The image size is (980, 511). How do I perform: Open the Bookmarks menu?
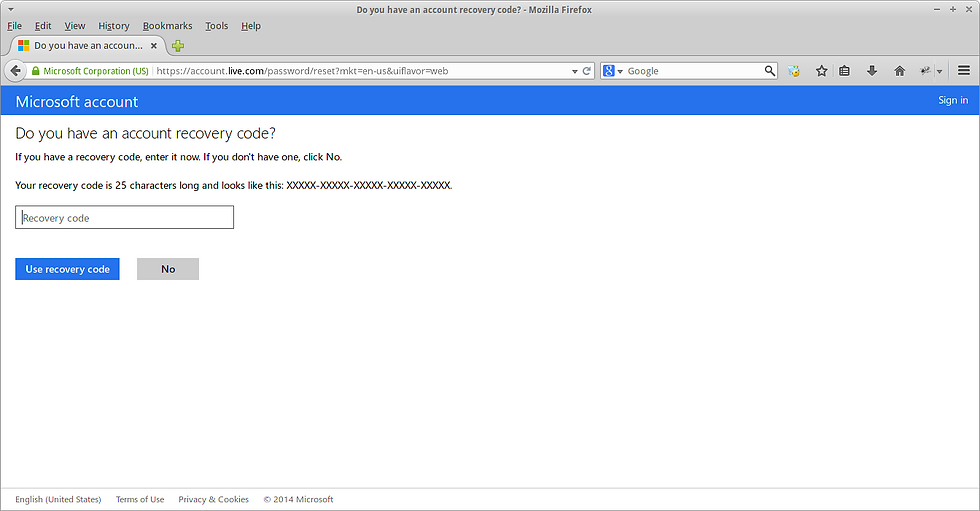click(x=168, y=26)
